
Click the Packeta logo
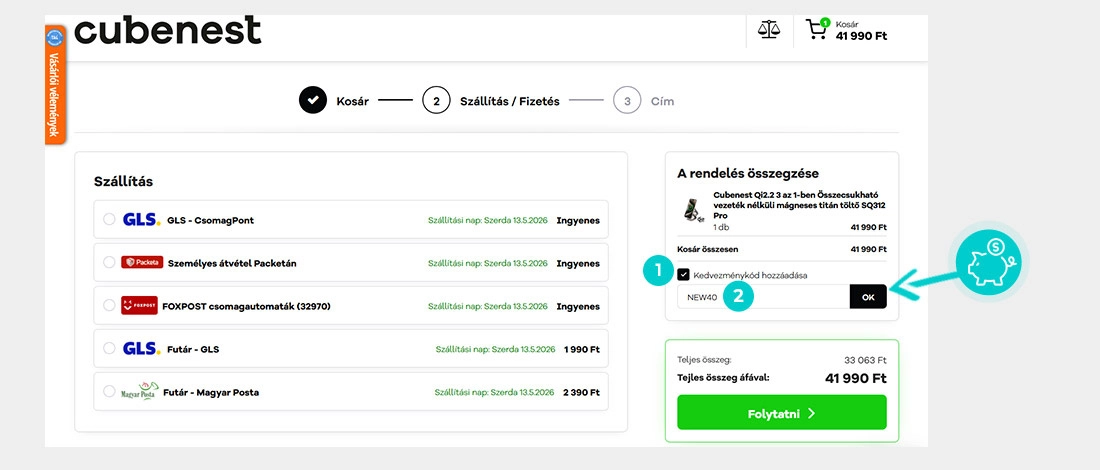[x=142, y=262]
